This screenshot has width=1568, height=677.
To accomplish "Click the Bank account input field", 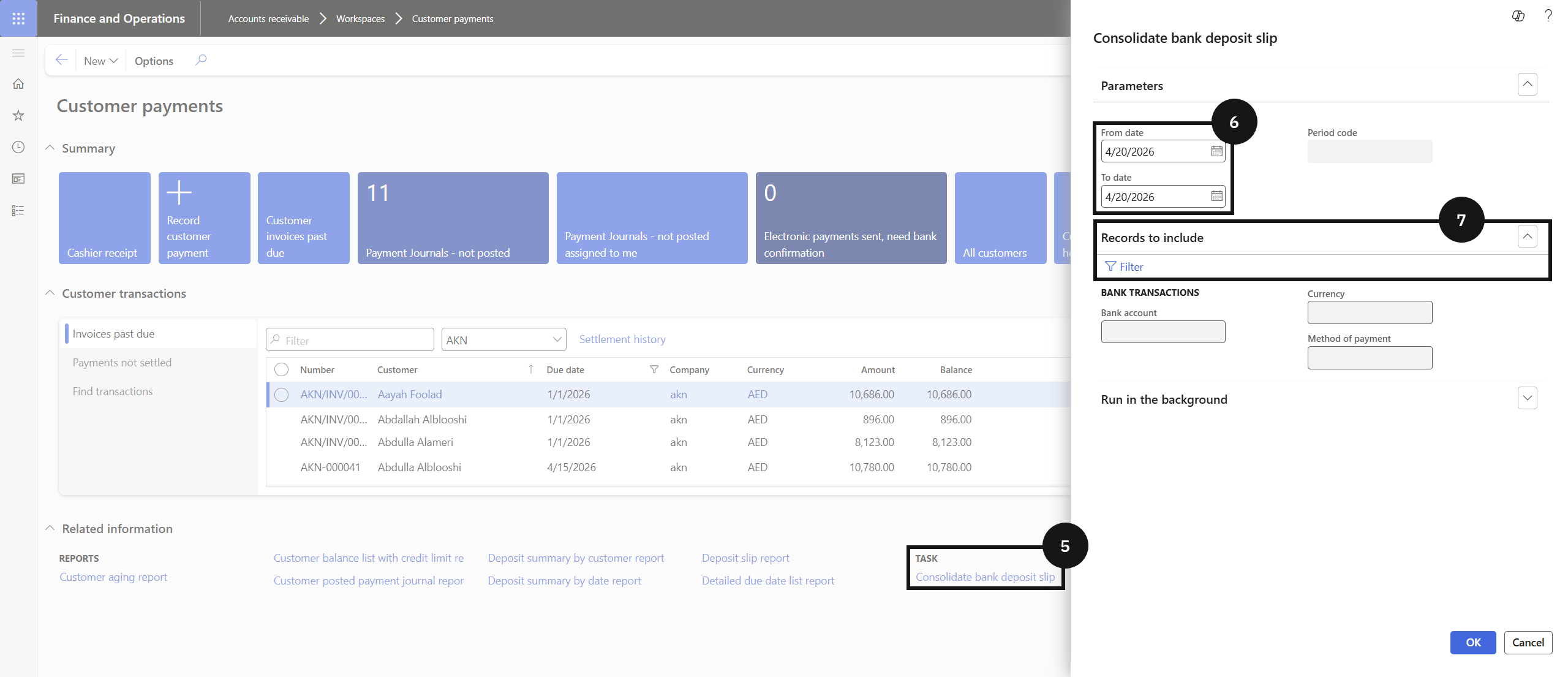I will 1163,331.
